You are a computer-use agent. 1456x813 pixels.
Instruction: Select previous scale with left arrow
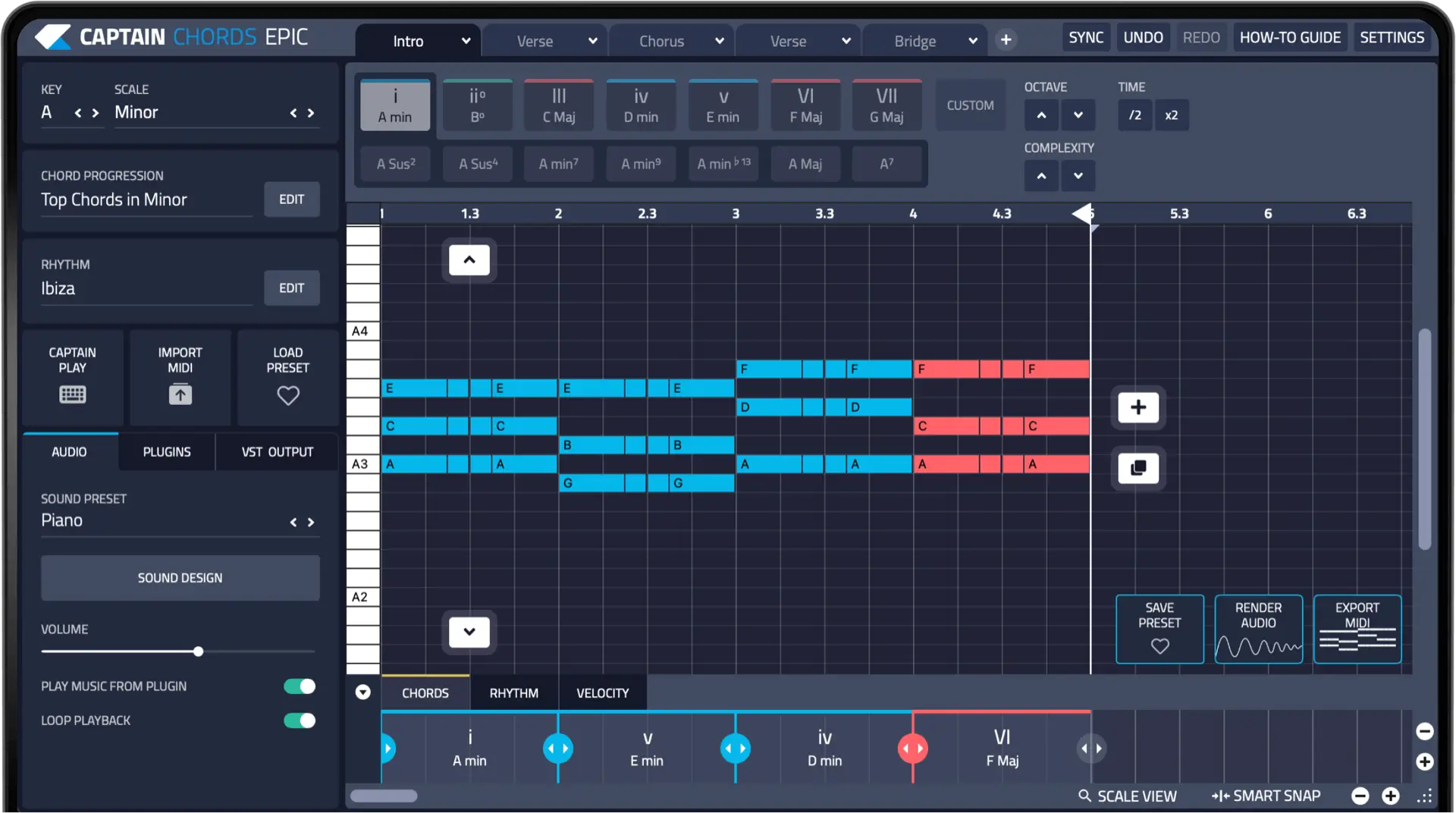click(x=293, y=113)
